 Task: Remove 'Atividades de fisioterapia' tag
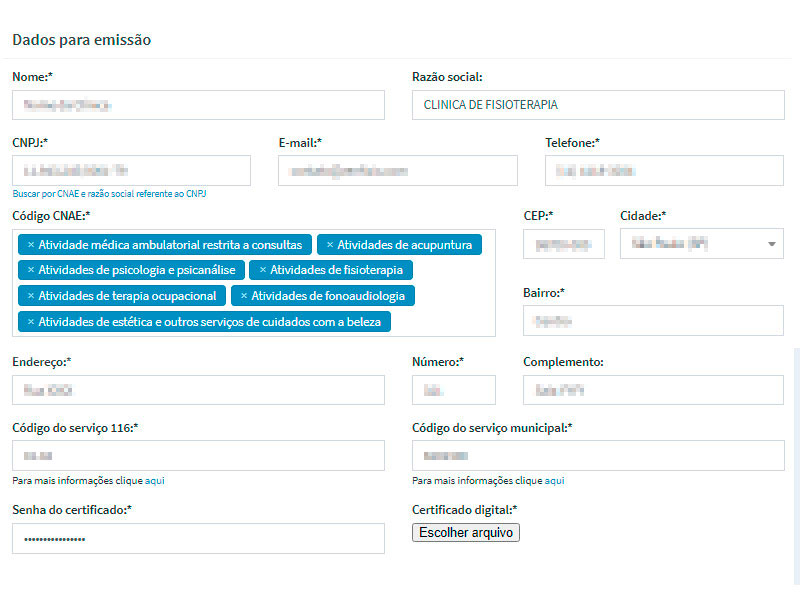(262, 270)
